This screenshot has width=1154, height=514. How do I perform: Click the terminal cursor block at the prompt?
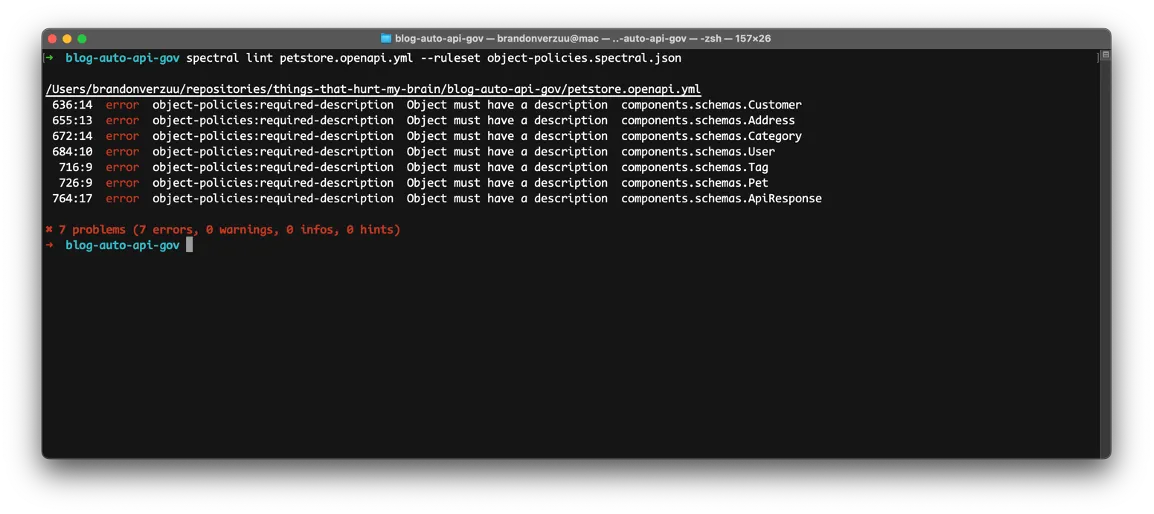(189, 245)
